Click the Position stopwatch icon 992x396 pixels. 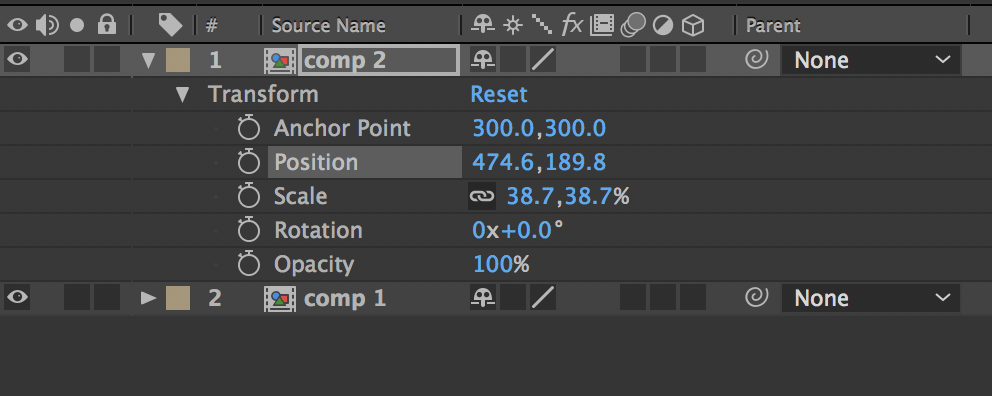[x=249, y=162]
